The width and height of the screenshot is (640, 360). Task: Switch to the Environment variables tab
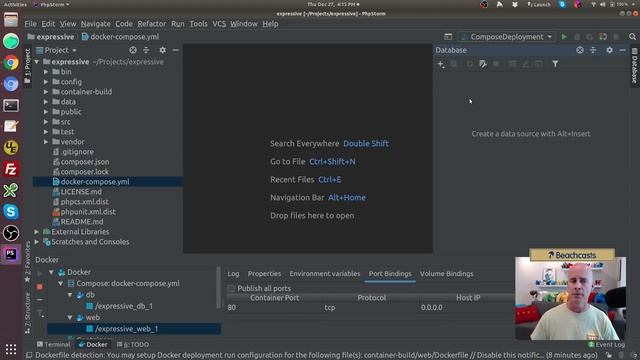(324, 274)
